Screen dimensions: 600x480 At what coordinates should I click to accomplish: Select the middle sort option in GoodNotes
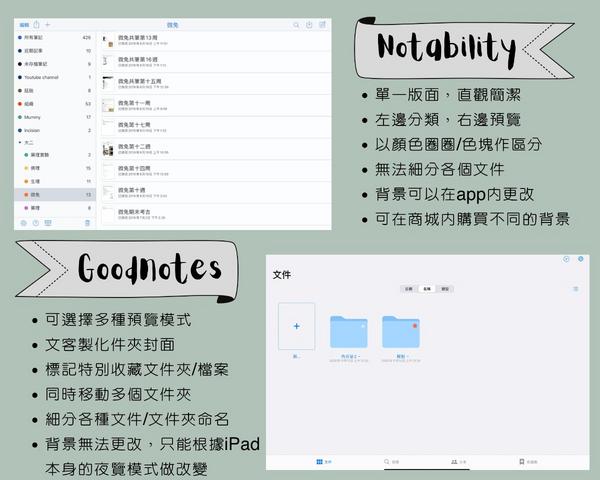pos(426,288)
